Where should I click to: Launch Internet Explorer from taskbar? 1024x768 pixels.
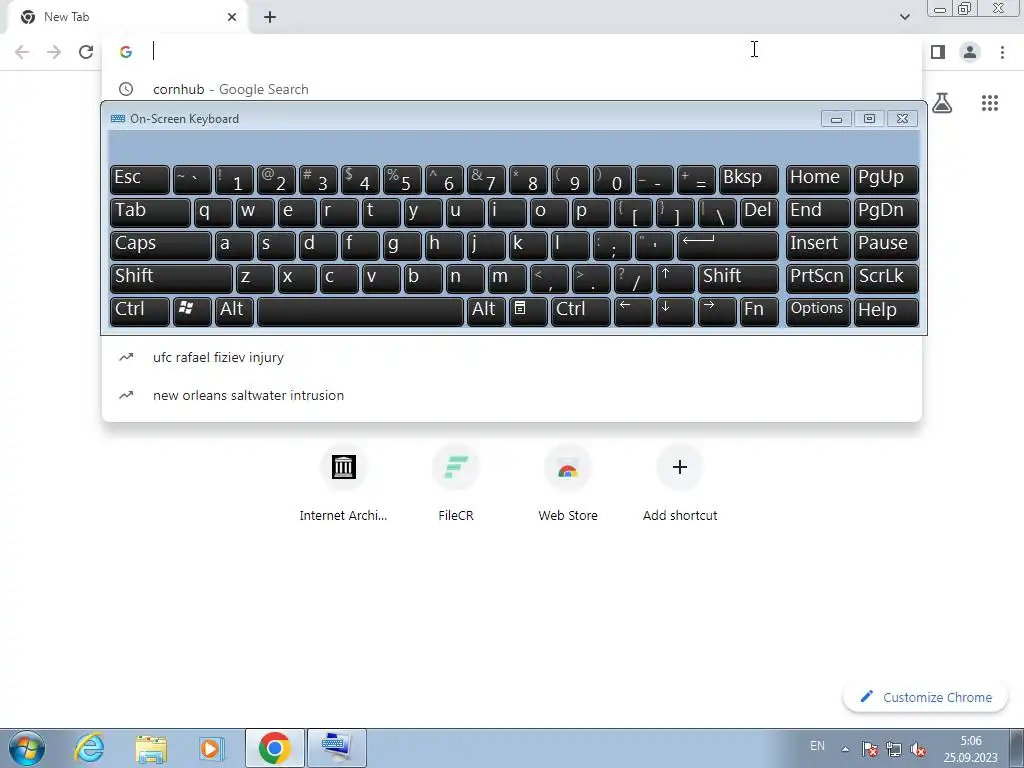point(89,748)
